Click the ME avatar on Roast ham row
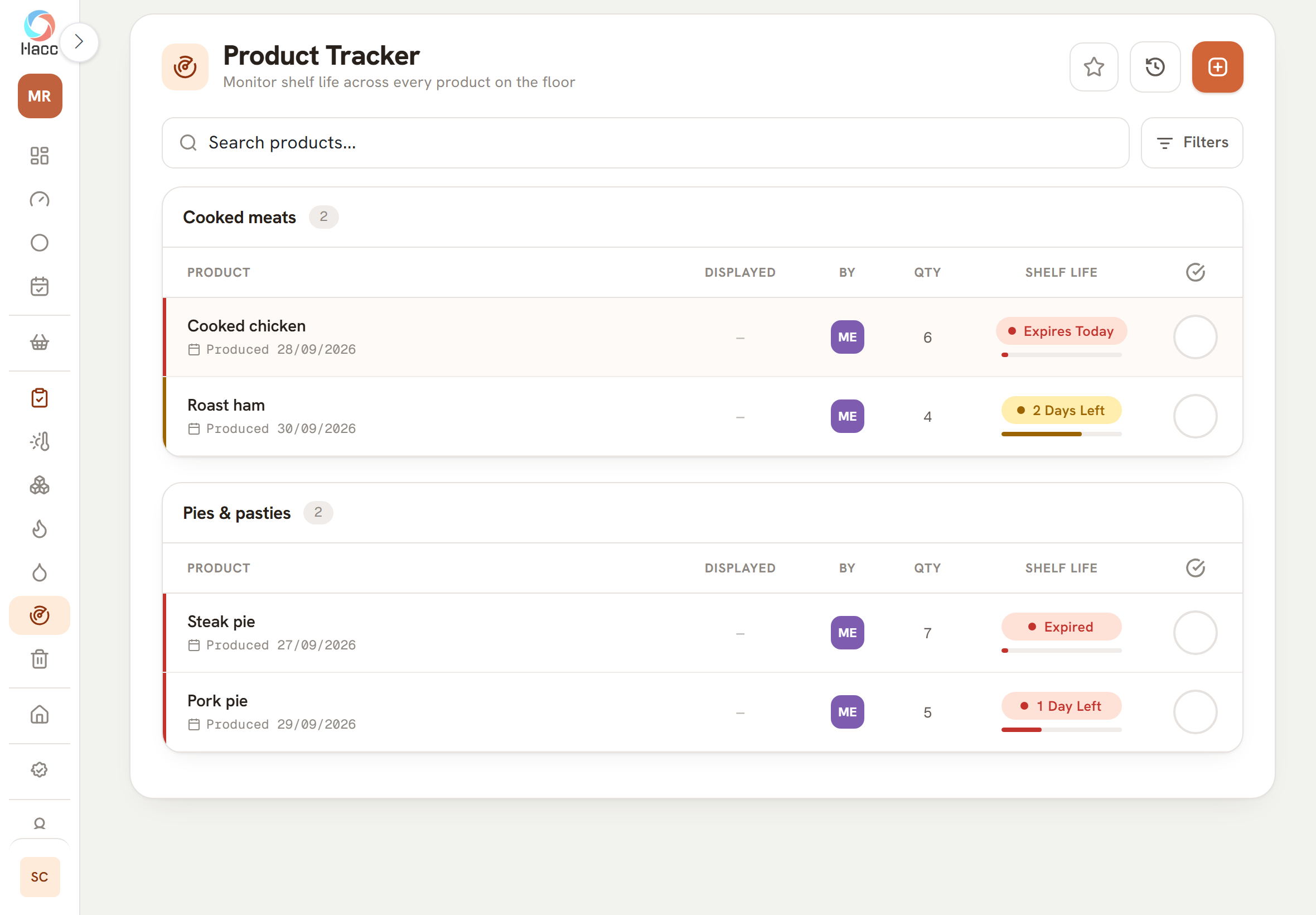This screenshot has height=915, width=1316. [x=848, y=416]
